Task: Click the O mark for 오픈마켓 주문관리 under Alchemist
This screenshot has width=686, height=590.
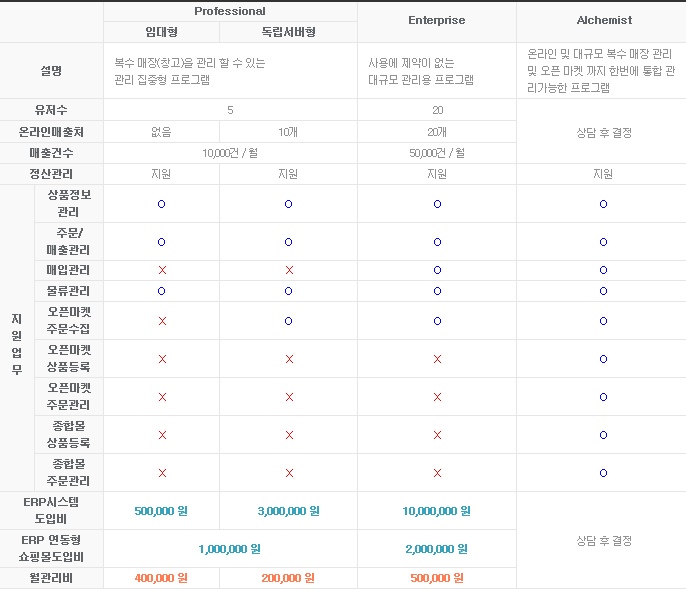Action: click(603, 397)
